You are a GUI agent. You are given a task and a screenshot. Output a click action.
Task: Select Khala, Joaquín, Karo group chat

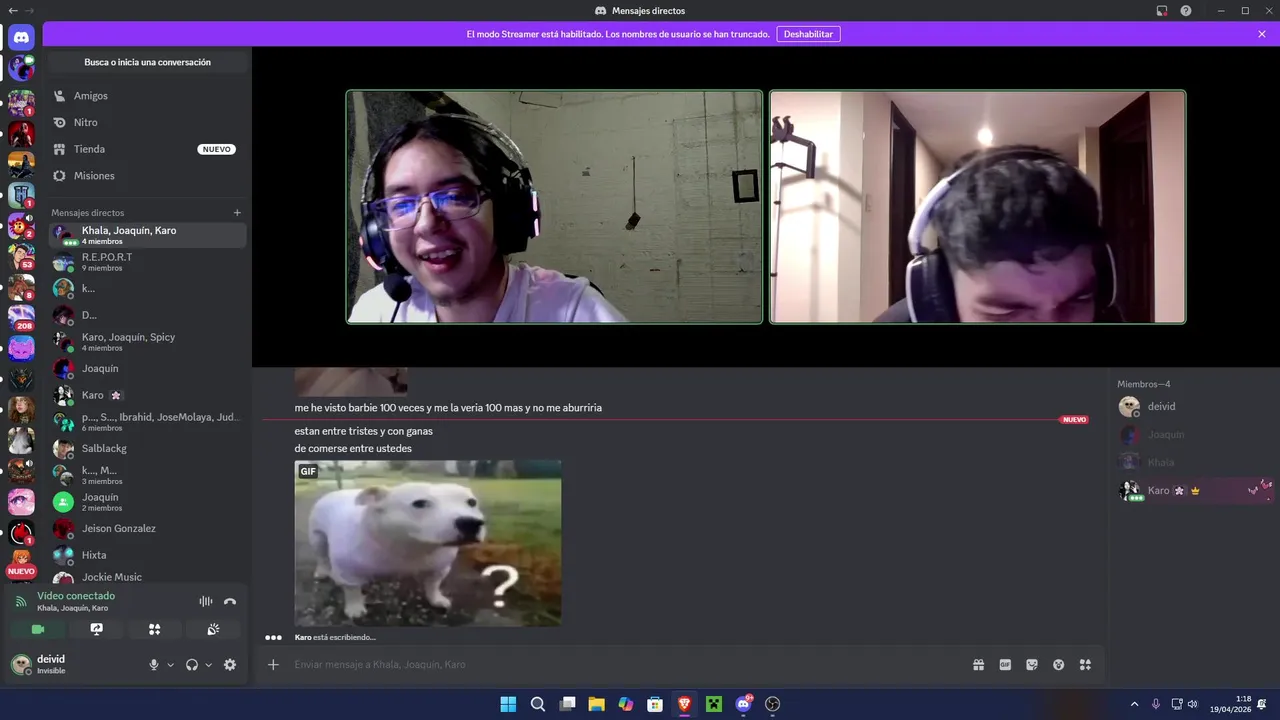pyautogui.click(x=147, y=235)
